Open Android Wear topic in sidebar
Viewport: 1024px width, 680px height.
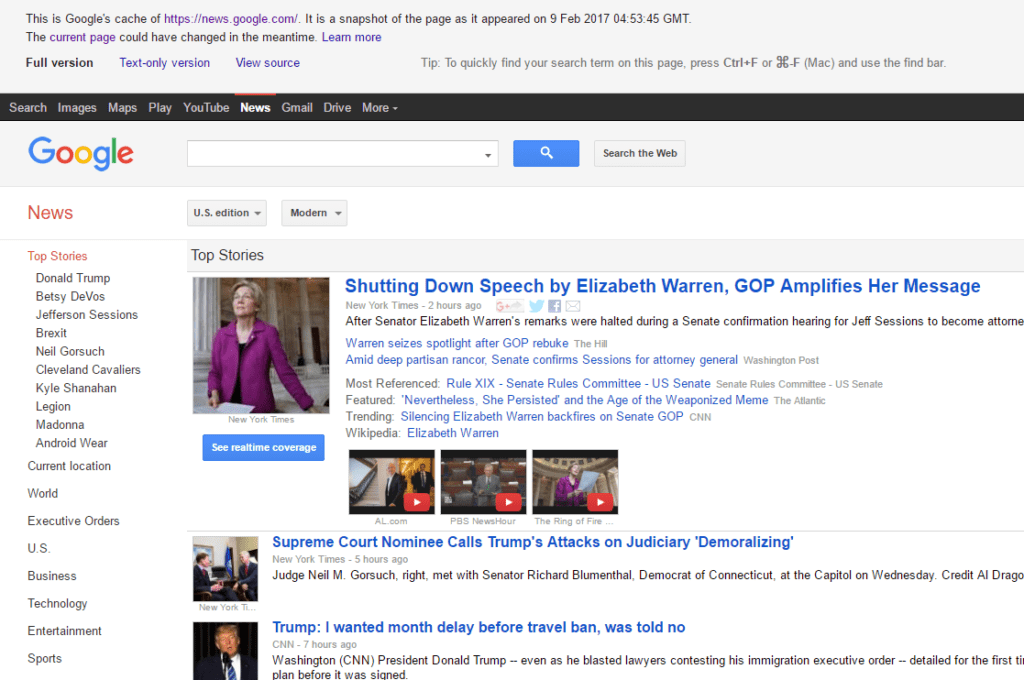click(x=72, y=443)
